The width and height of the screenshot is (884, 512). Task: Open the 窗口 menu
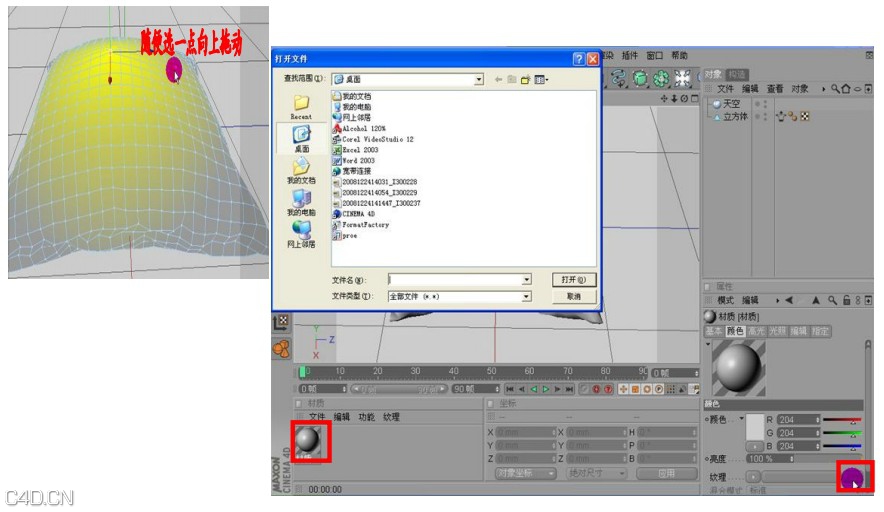[654, 55]
